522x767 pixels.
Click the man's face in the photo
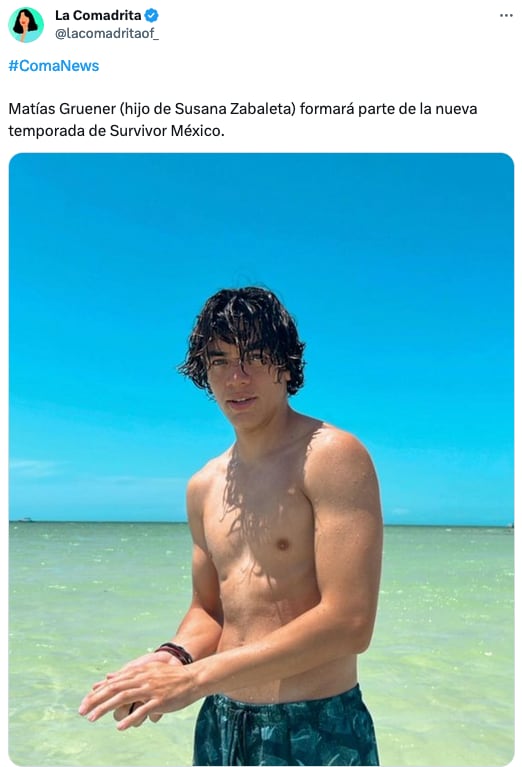[242, 386]
